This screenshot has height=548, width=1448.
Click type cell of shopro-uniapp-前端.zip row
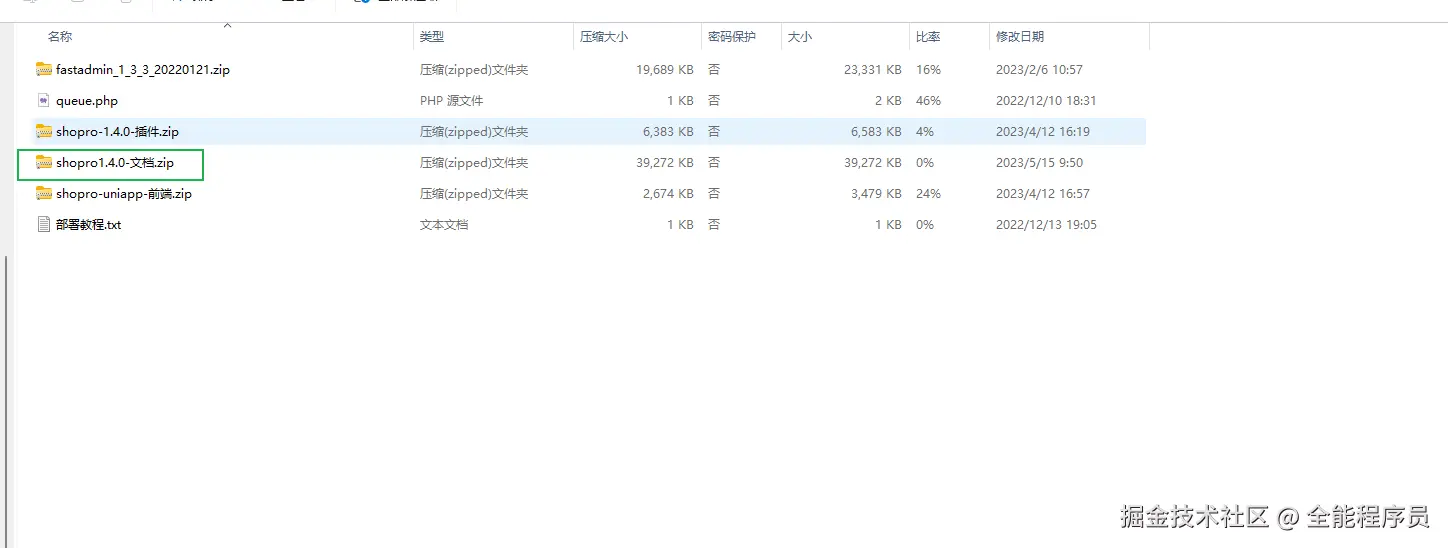(474, 194)
